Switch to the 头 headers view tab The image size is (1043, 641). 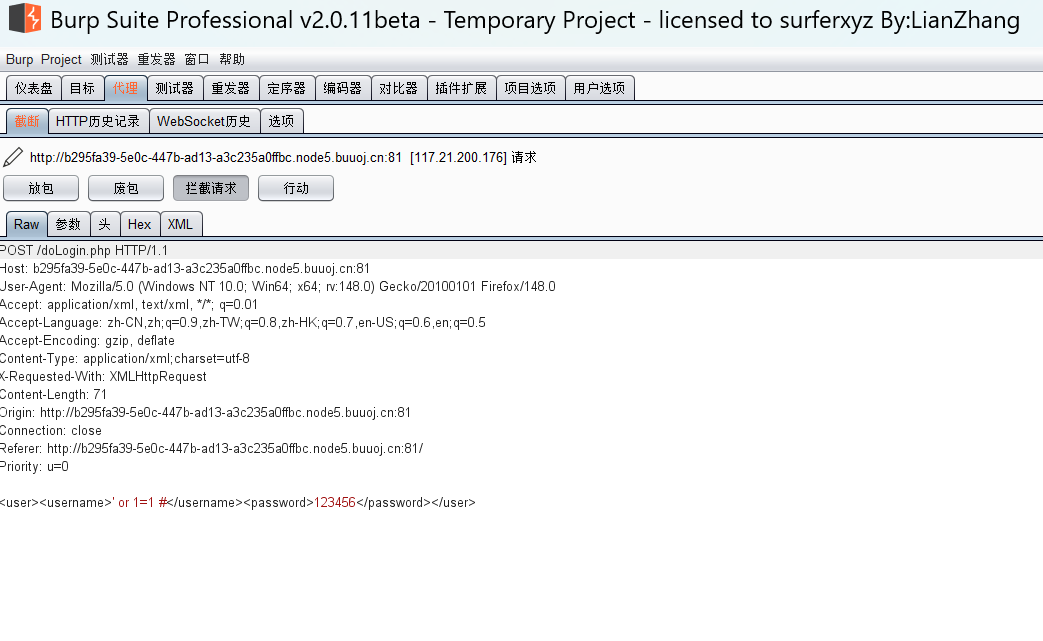tap(105, 224)
